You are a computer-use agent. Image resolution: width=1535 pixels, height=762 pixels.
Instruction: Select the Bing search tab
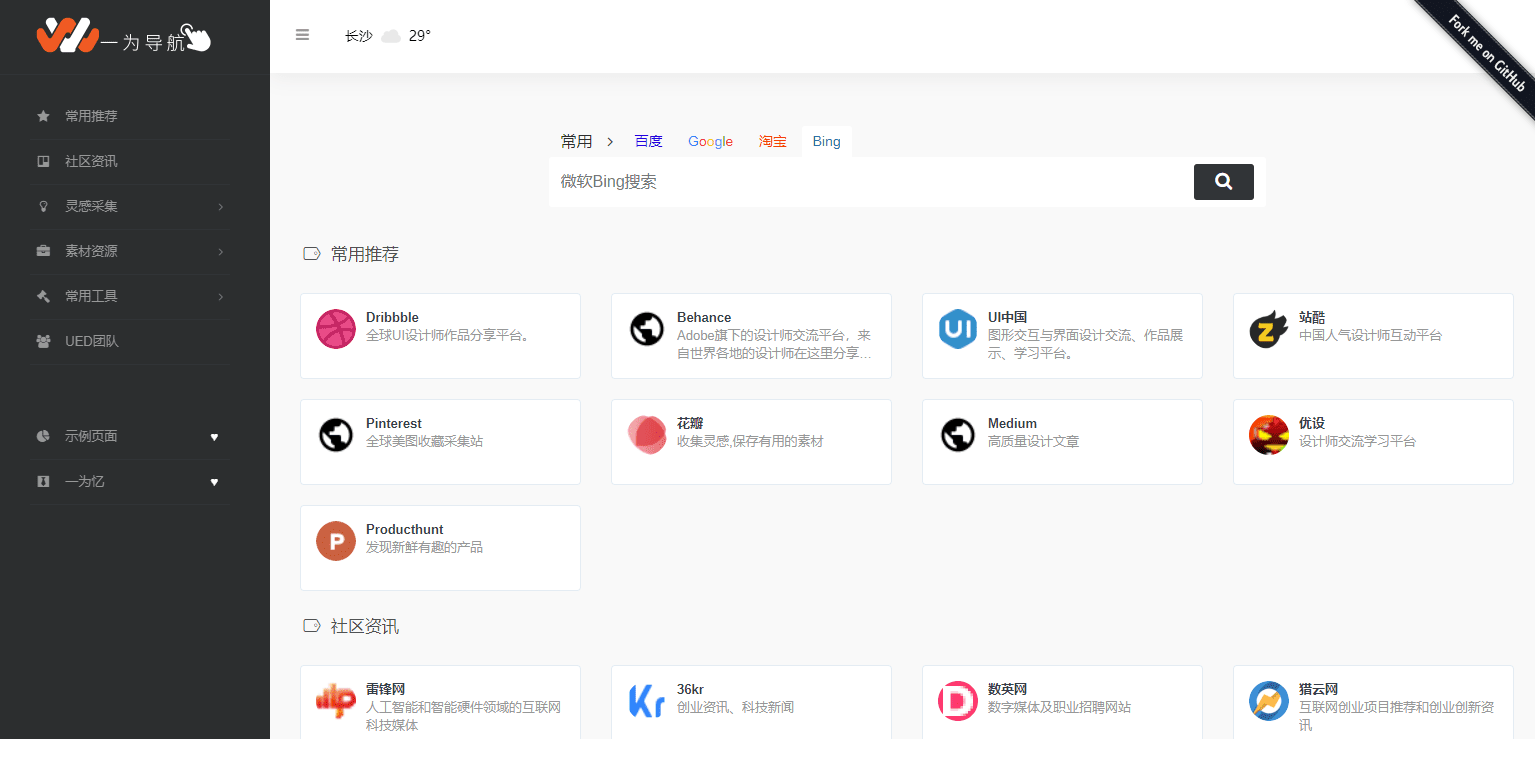[x=827, y=142]
